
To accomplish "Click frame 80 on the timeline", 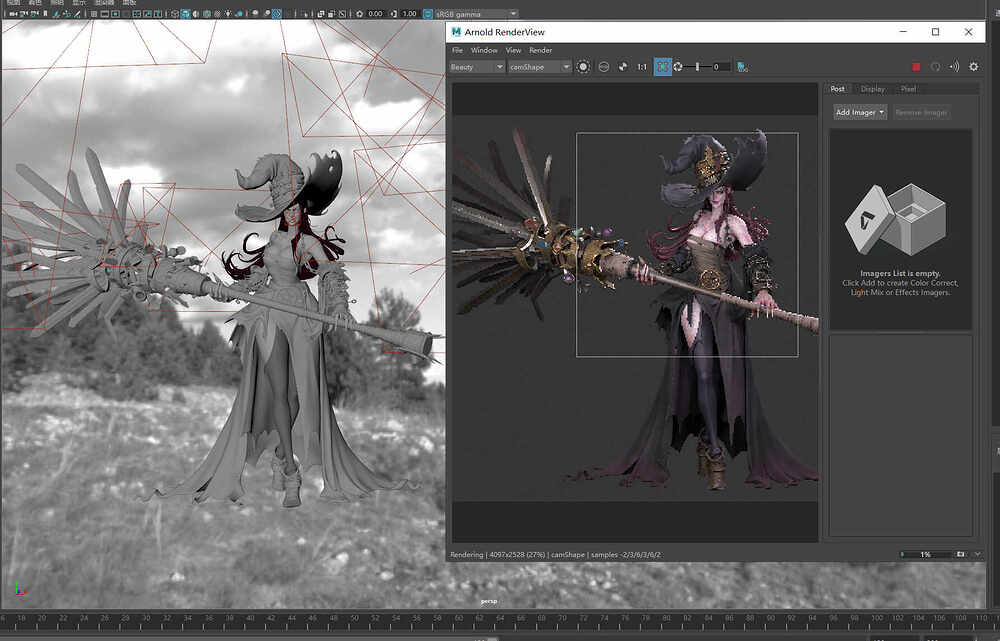I will [666, 618].
